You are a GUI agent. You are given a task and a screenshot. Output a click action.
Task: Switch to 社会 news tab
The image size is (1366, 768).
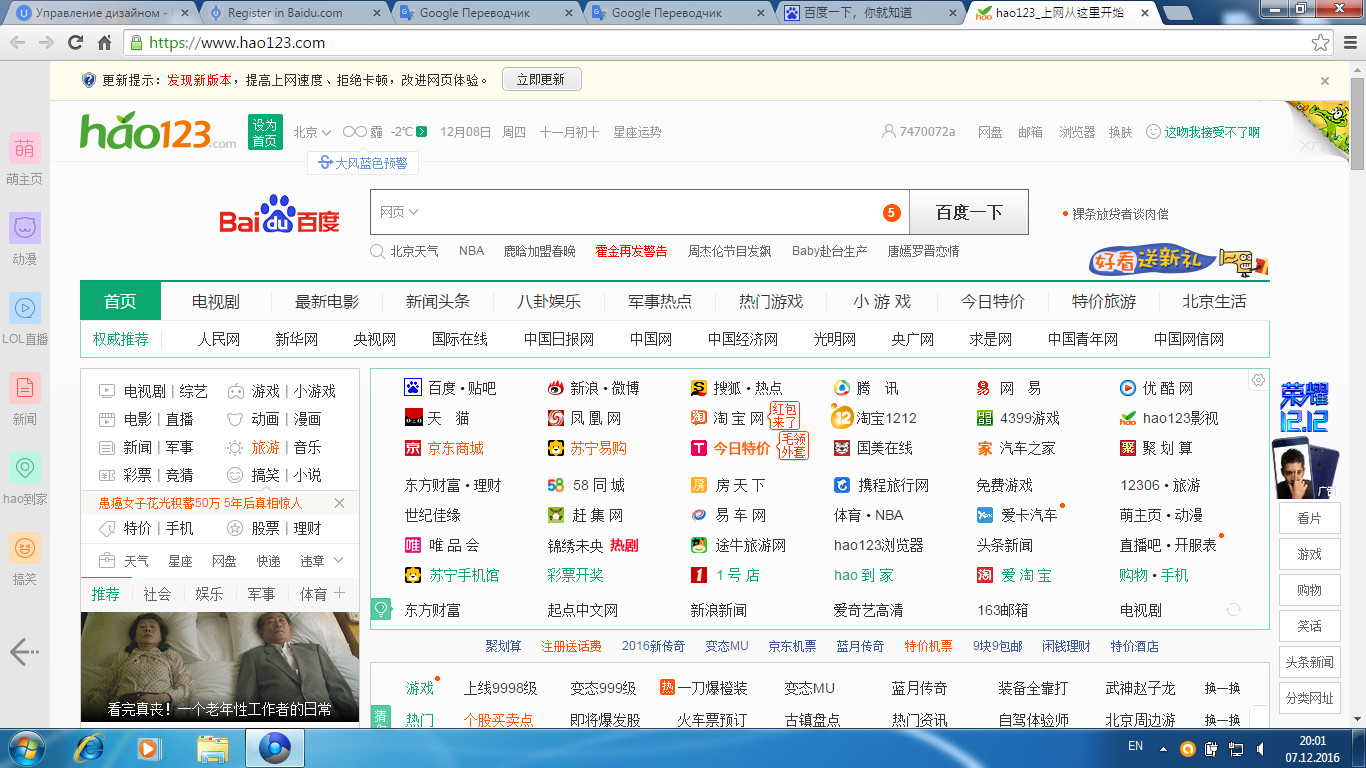point(157,594)
